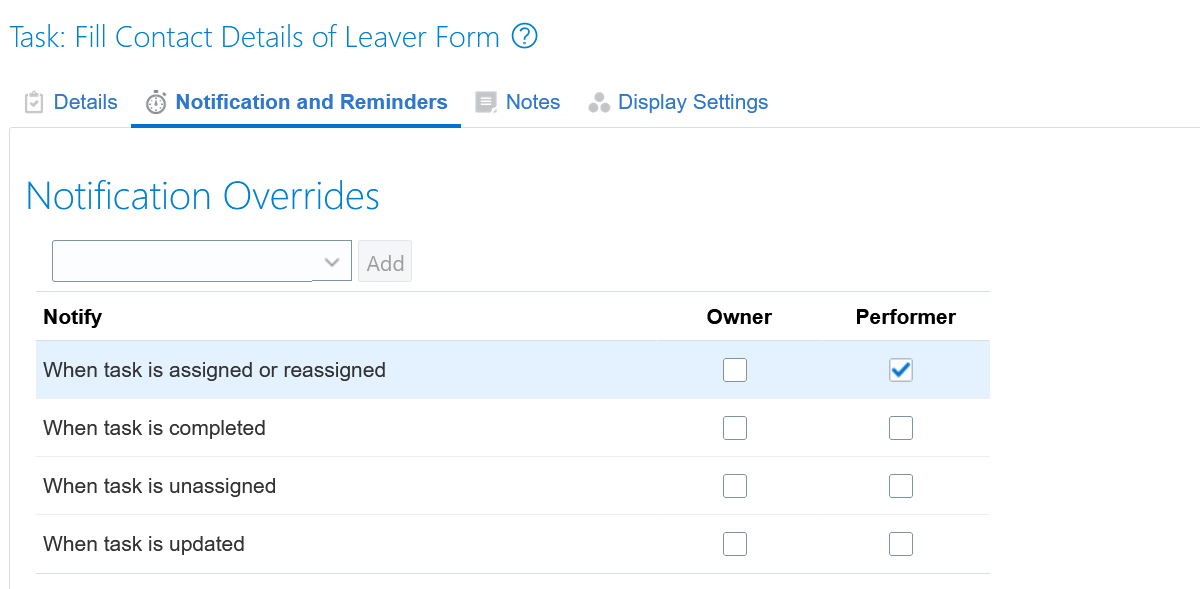This screenshot has height=589, width=1200.
Task: Uncheck Performer notification for assigned or reassigned
Action: tap(901, 370)
